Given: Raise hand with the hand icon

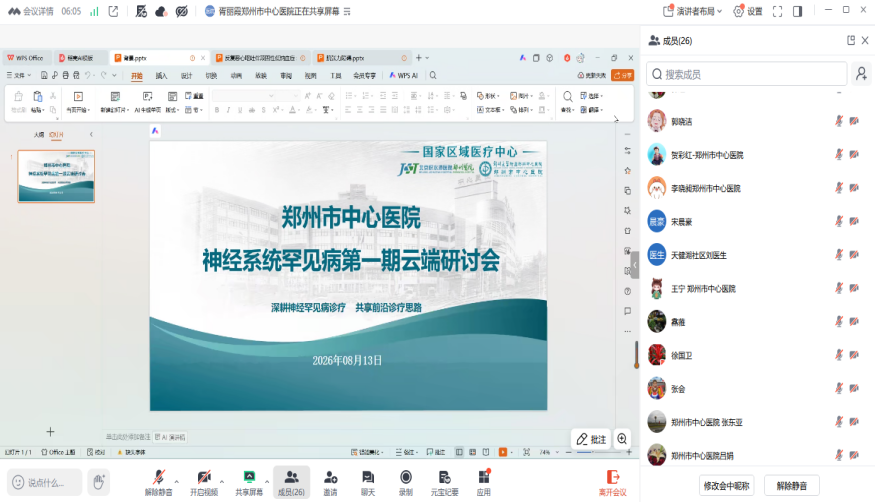Looking at the screenshot, I should click(98, 482).
